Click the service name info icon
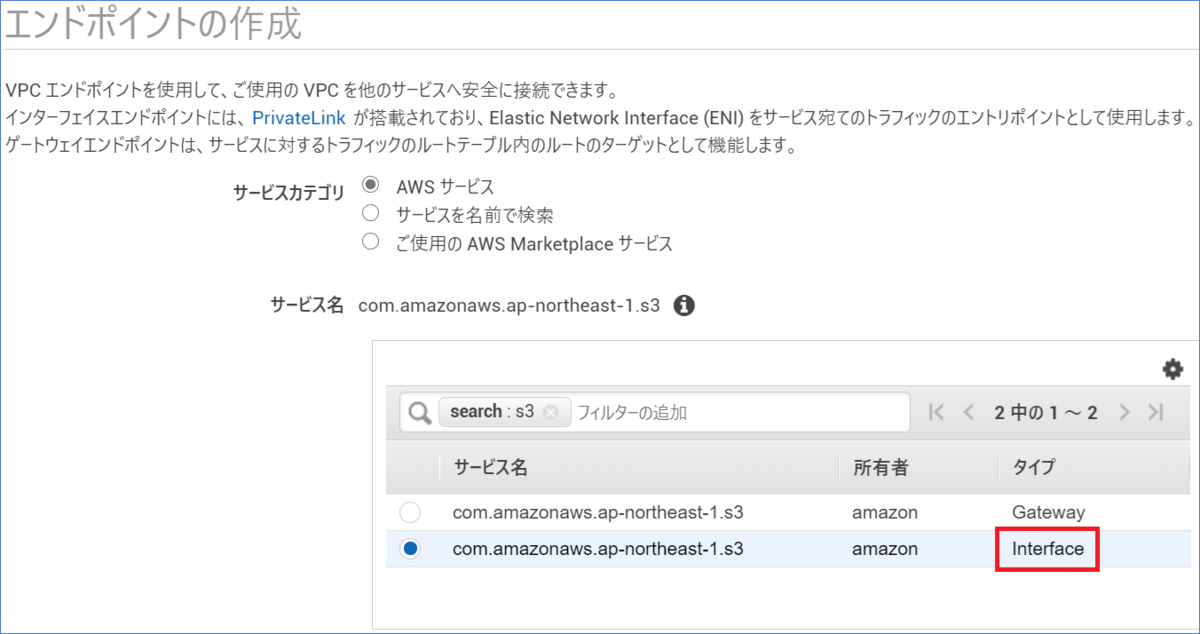The height and width of the screenshot is (634, 1200). point(684,306)
